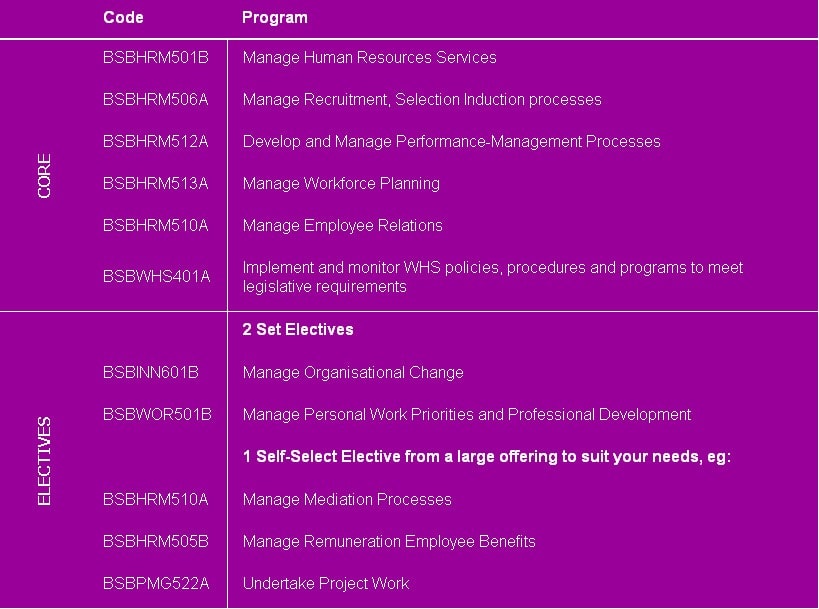Open the Manage Workforce Planning program
Viewport: 819px width, 609px height.
pos(341,184)
